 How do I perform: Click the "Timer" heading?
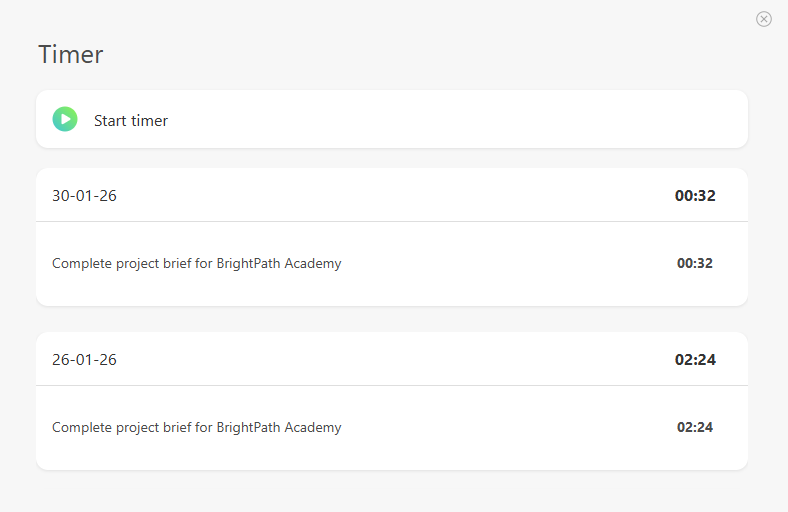pos(70,54)
